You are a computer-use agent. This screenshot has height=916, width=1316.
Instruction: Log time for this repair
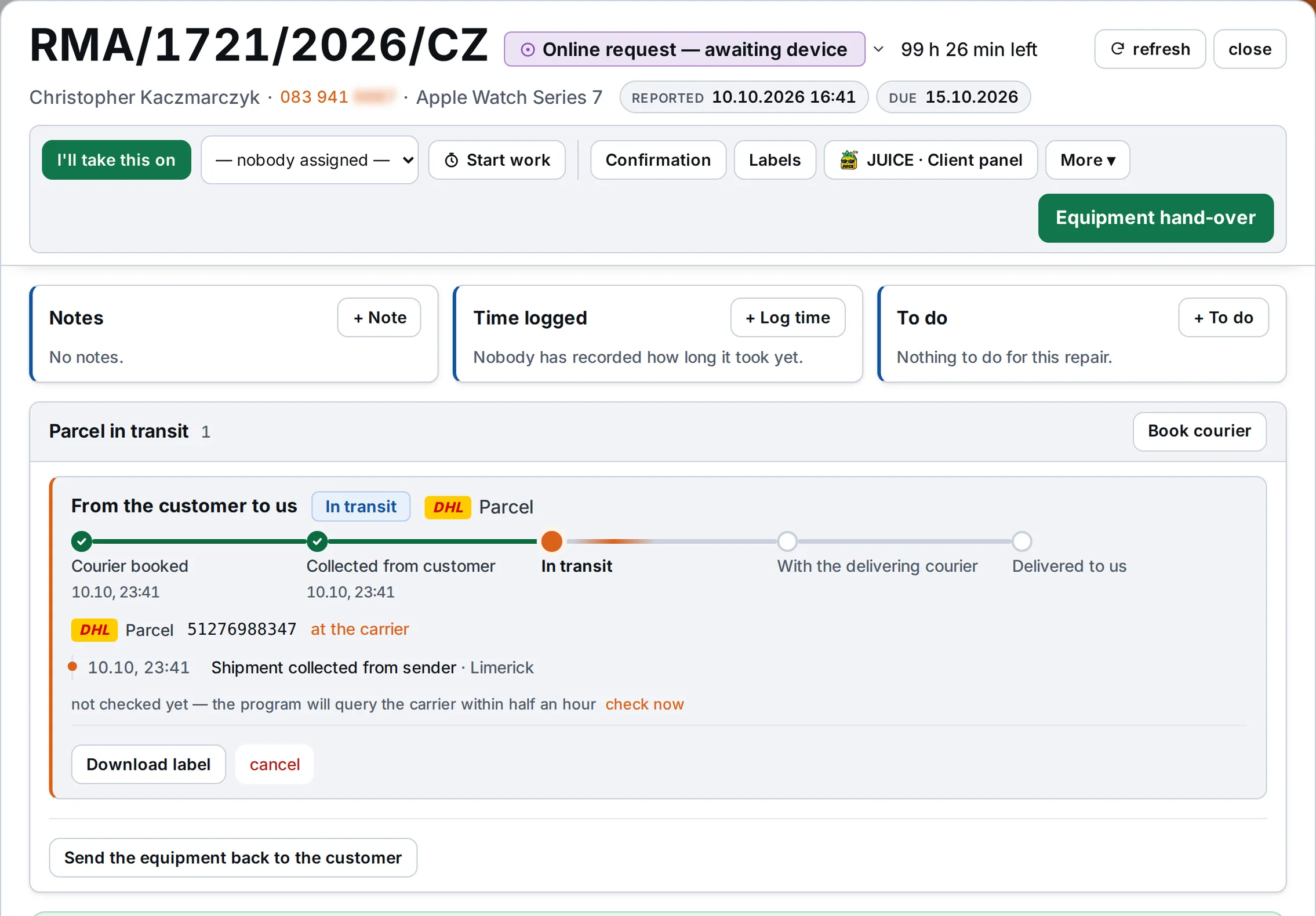[x=787, y=318]
